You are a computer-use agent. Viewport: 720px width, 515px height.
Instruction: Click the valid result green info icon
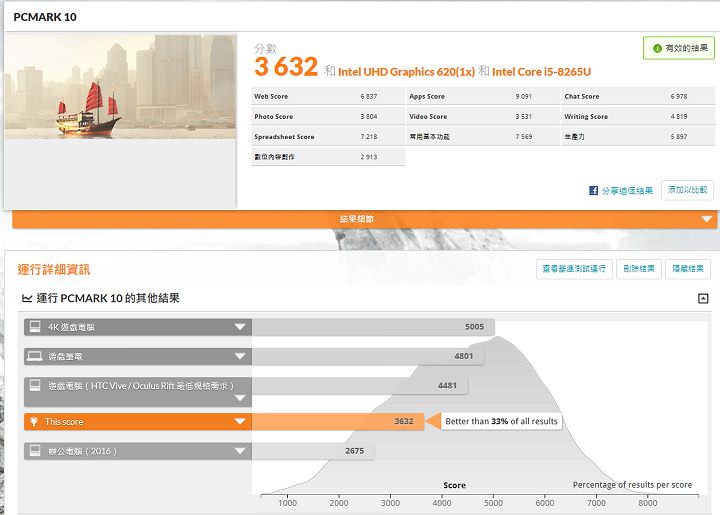pos(657,48)
